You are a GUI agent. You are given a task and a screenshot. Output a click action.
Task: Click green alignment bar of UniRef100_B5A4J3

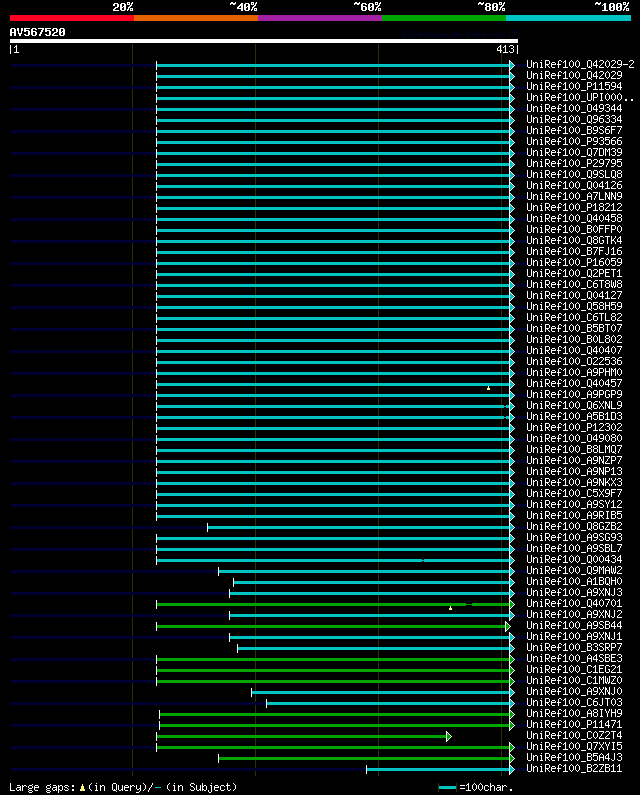click(364, 758)
